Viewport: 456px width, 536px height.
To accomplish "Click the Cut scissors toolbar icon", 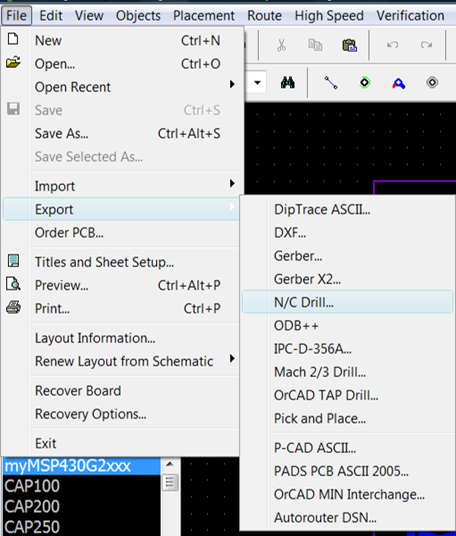I will click(281, 45).
